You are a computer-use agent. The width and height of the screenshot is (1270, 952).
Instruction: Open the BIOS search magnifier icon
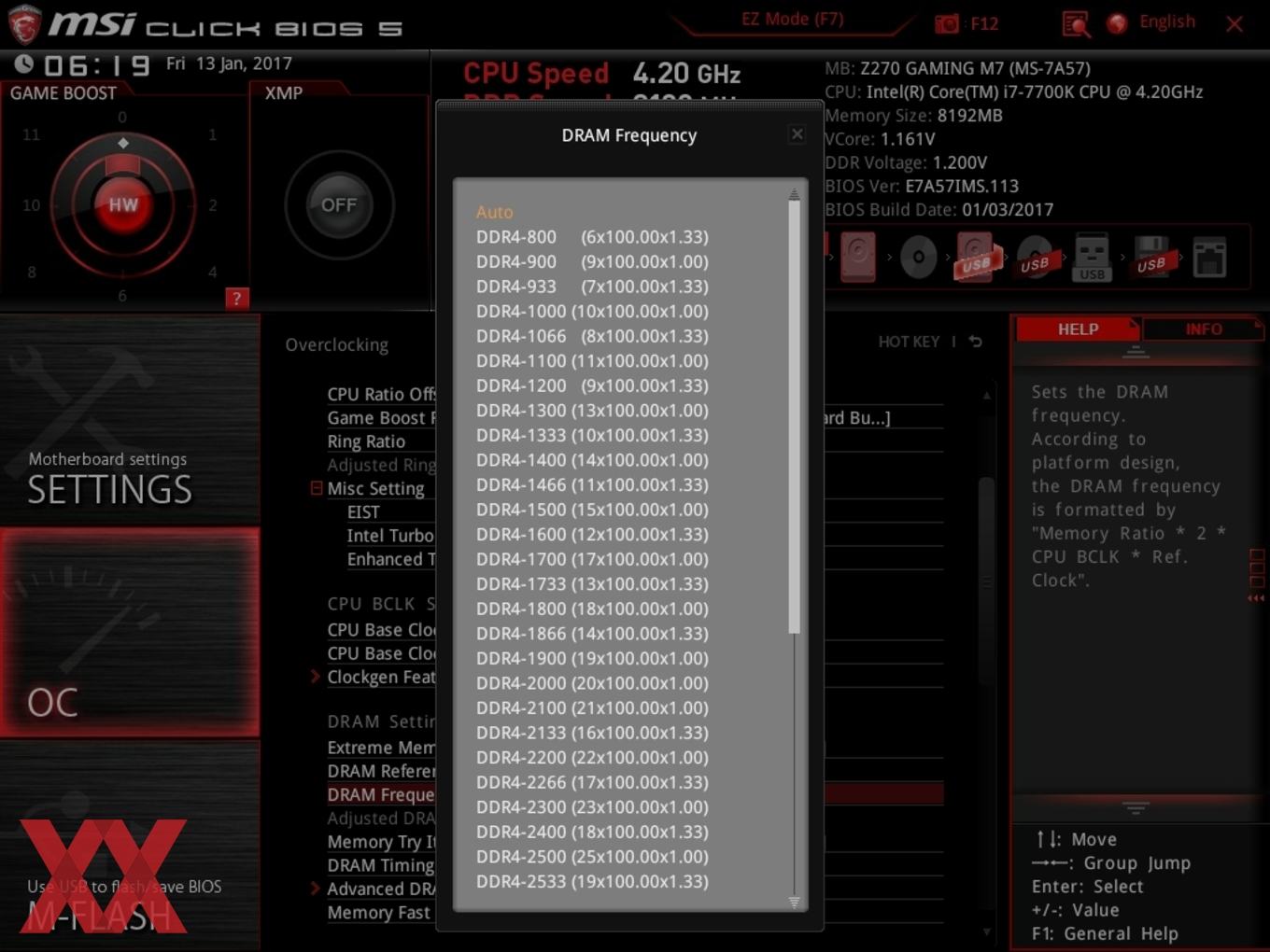(x=1076, y=23)
